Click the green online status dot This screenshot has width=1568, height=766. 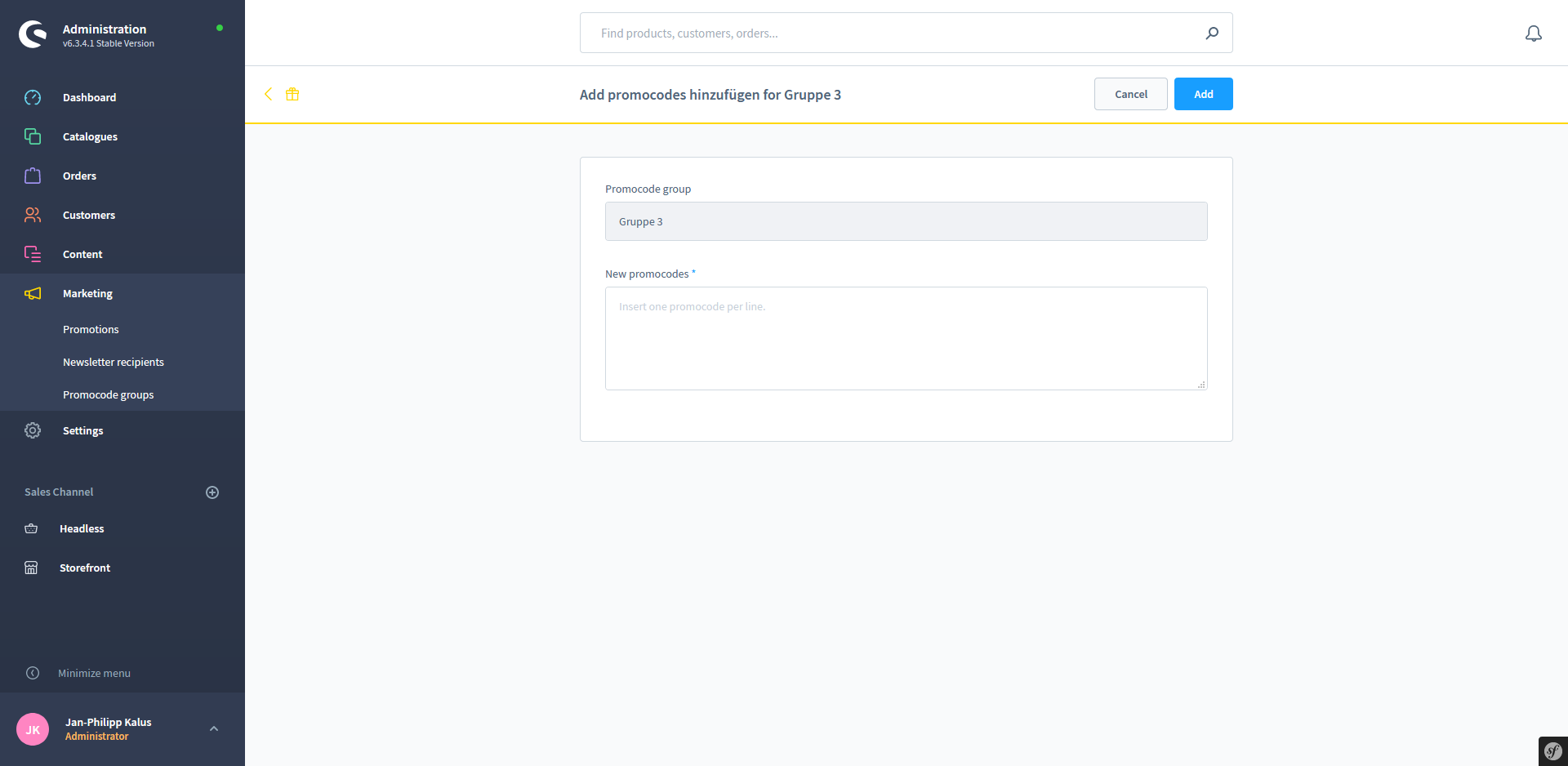(220, 28)
